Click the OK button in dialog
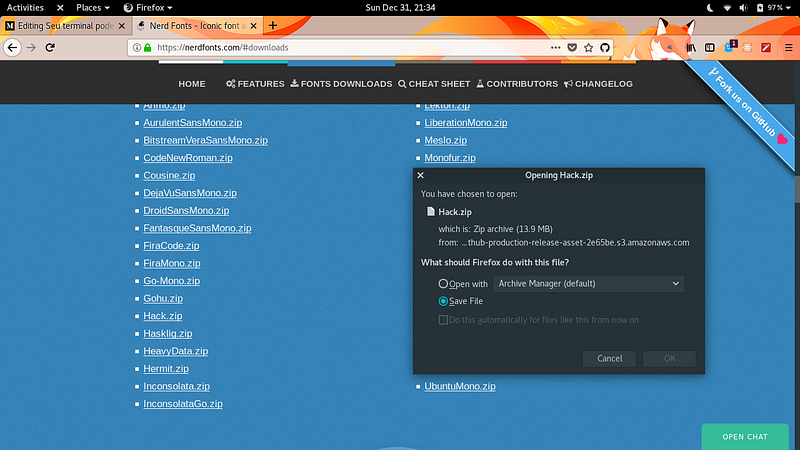This screenshot has width=800, height=450. 669,359
